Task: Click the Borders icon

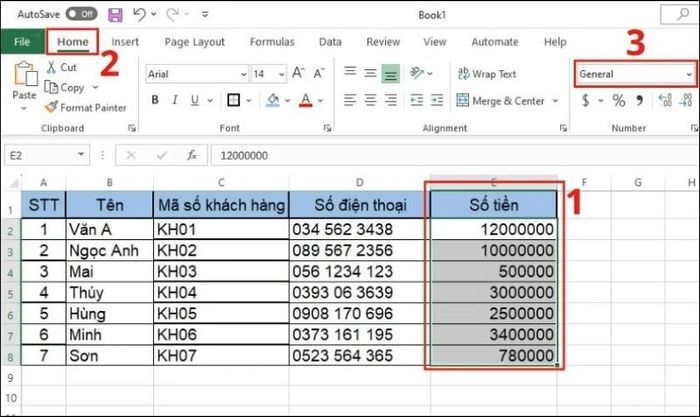Action: (x=233, y=100)
